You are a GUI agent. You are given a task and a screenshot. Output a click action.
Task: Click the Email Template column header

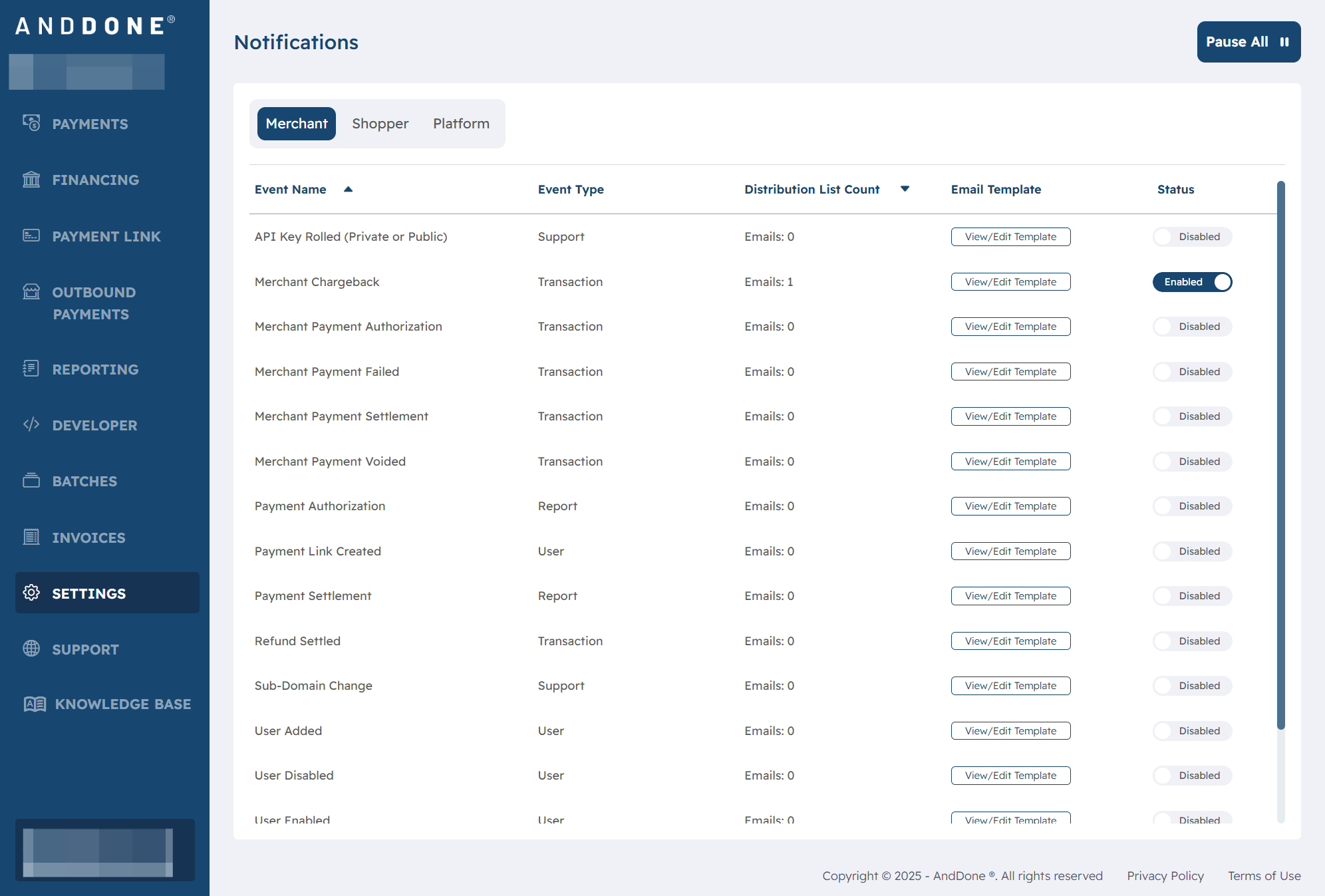[996, 190]
